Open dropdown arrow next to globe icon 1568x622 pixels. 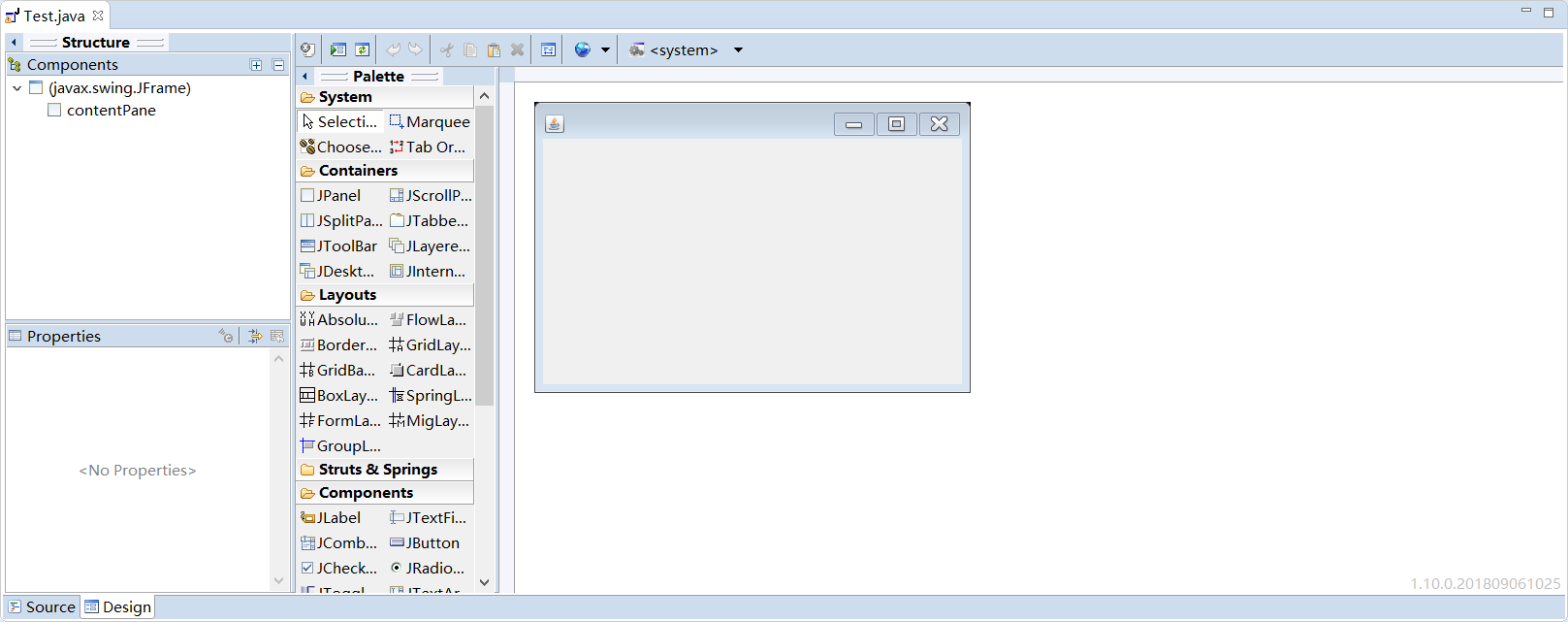[605, 49]
